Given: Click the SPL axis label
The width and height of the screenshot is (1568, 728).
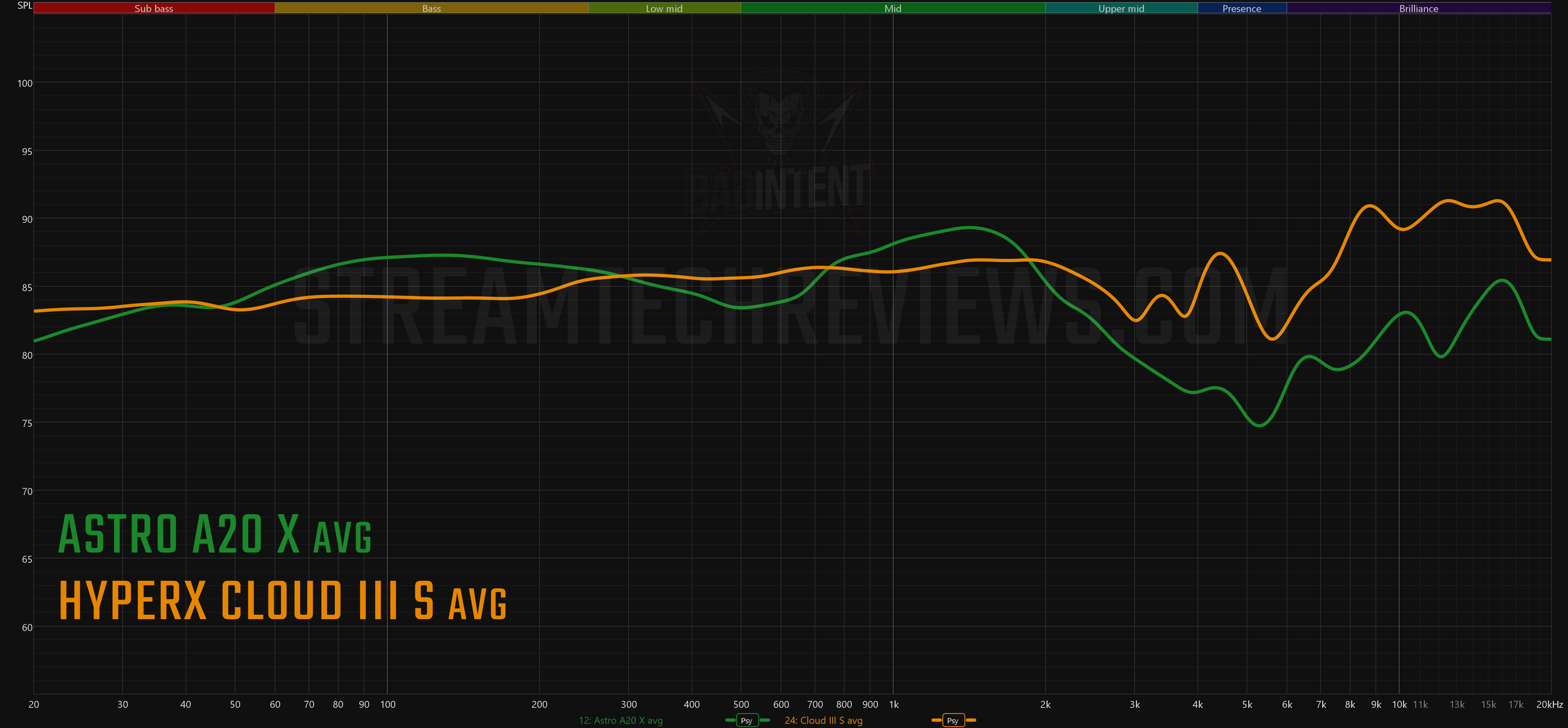Looking at the screenshot, I should click(24, 6).
